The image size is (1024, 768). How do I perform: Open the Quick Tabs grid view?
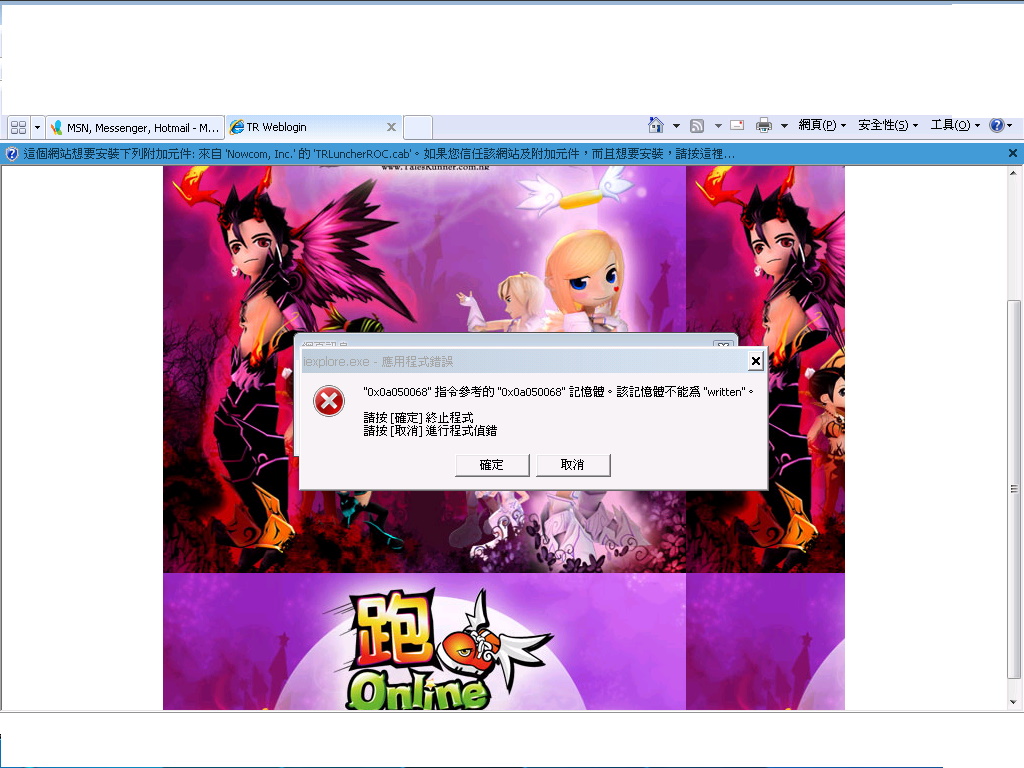click(18, 127)
